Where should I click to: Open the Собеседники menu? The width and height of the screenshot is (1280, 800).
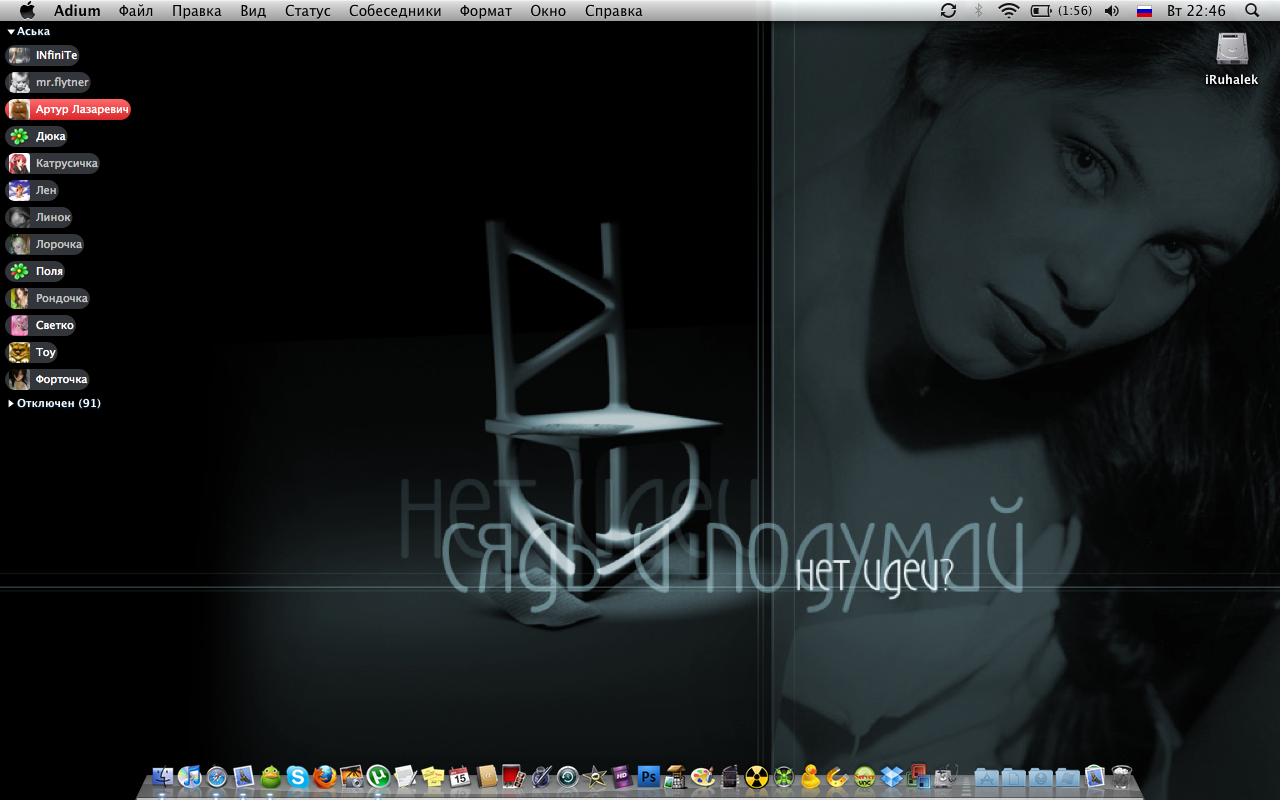point(394,11)
